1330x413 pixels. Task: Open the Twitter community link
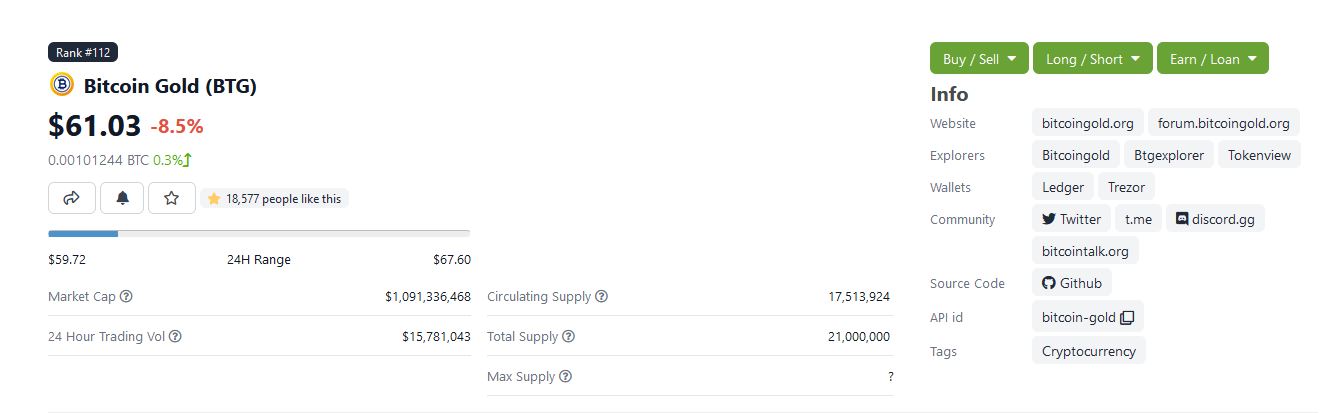[1071, 219]
